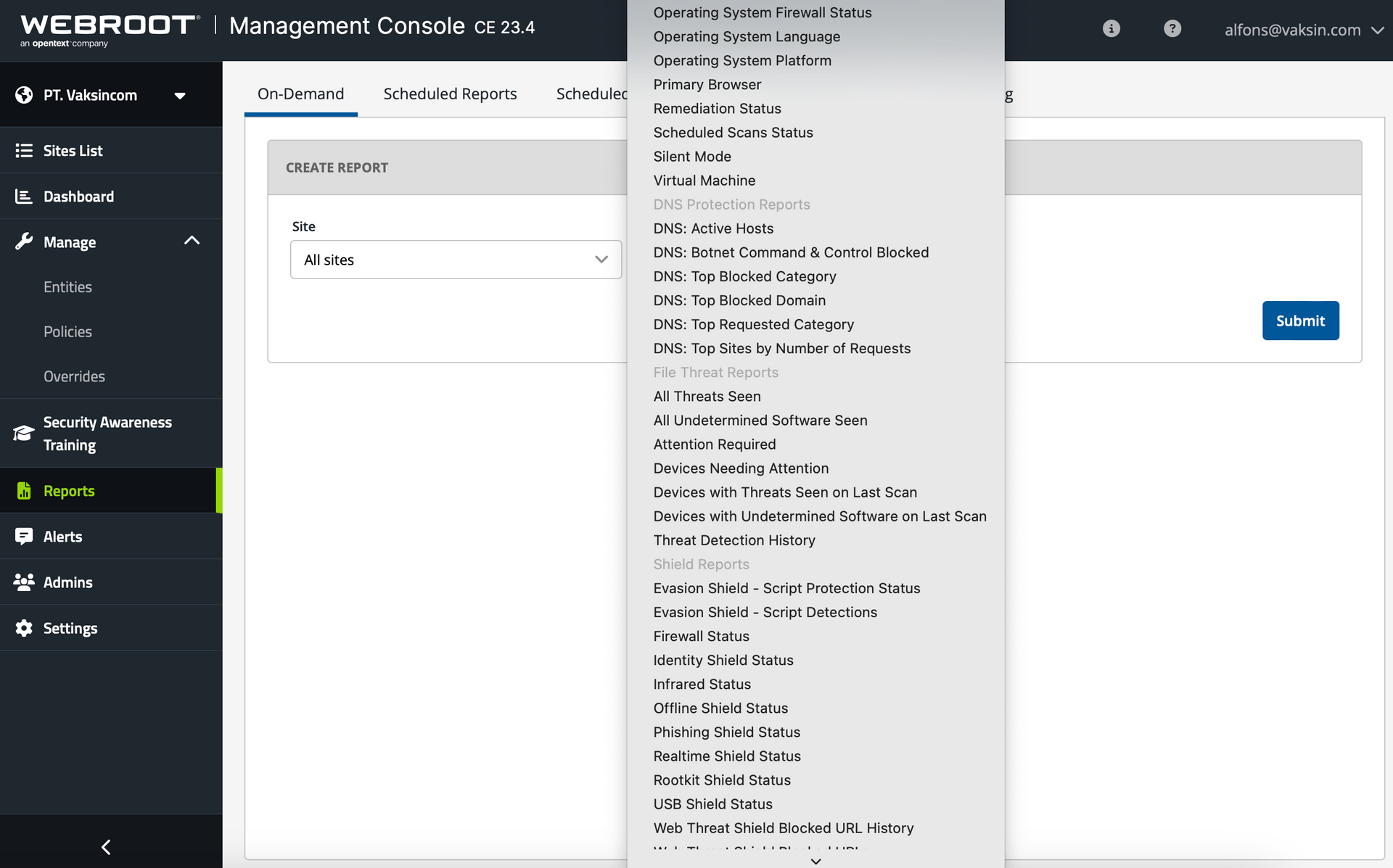This screenshot has height=868, width=1393.
Task: Select Phishing Shield Status report
Action: pyautogui.click(x=726, y=732)
